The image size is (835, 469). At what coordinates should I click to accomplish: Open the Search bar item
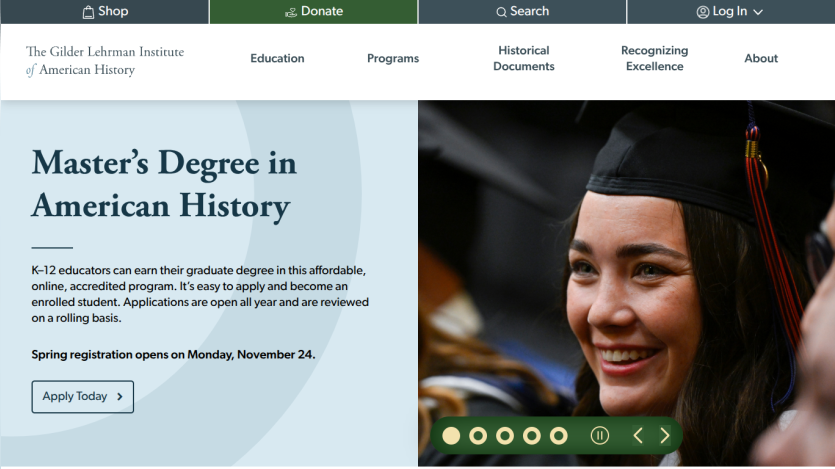pos(522,11)
